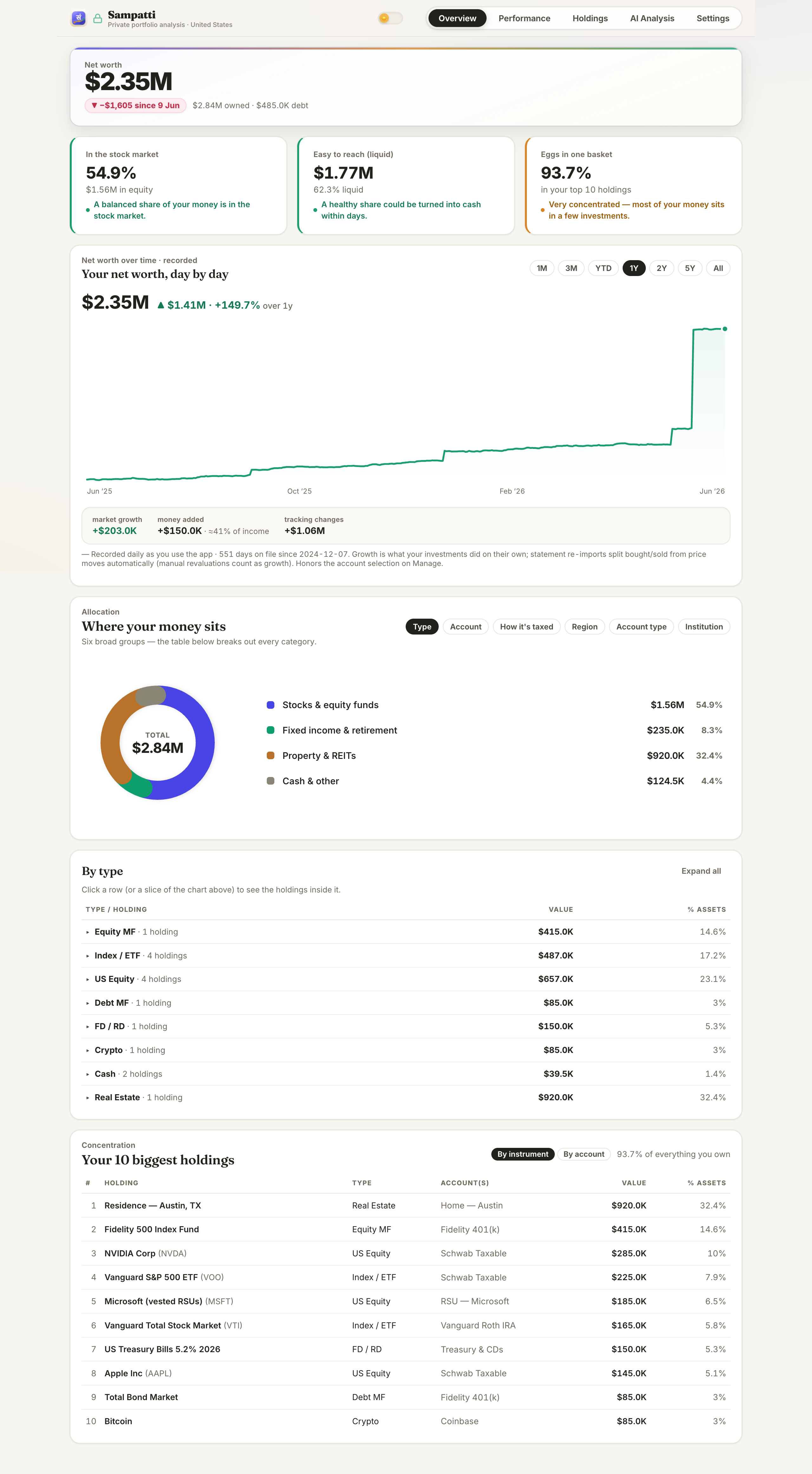The image size is (812, 1474).
Task: Select the 5Y time range
Action: coord(690,268)
